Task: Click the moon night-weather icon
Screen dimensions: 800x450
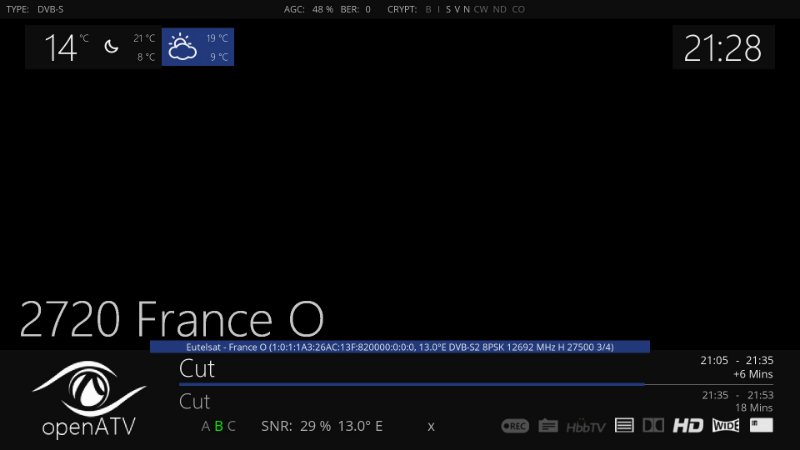Action: tap(112, 47)
